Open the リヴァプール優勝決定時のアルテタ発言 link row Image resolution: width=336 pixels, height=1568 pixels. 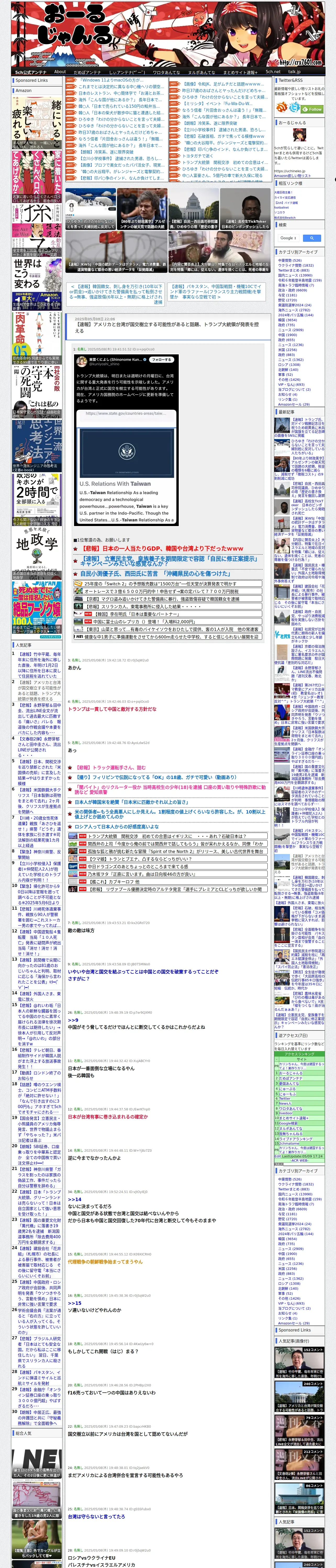point(168,889)
